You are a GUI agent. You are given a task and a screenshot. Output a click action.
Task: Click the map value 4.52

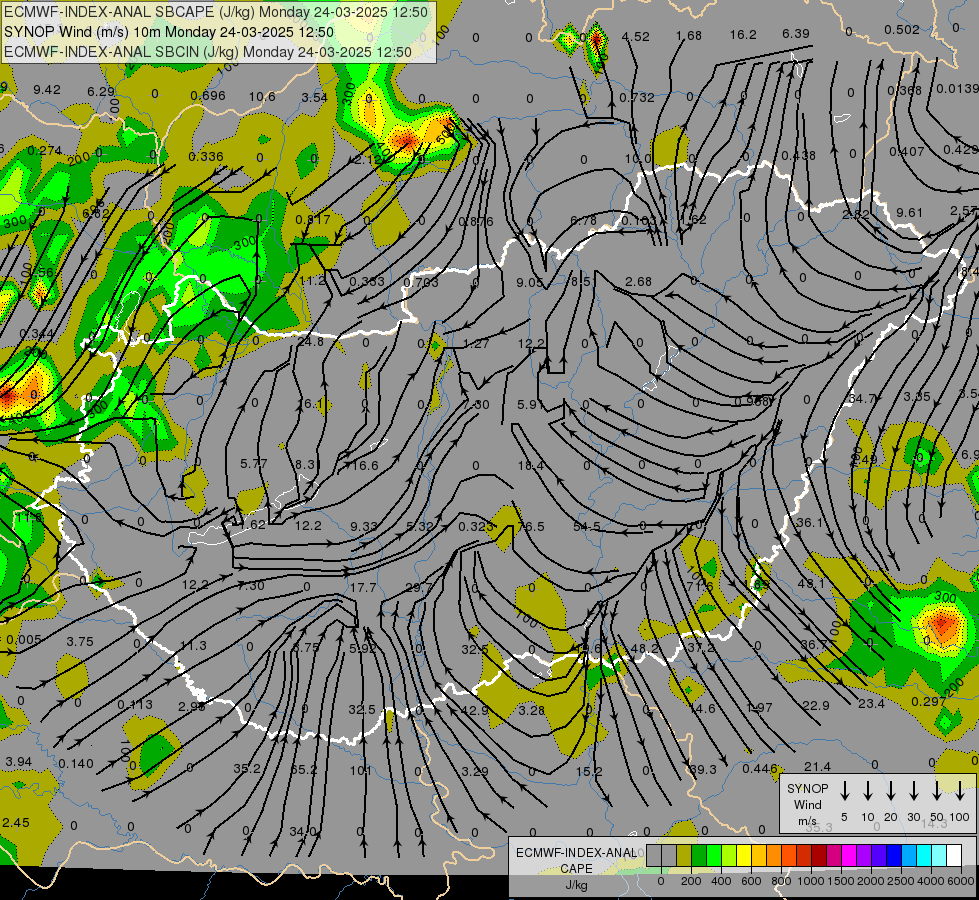(x=636, y=37)
